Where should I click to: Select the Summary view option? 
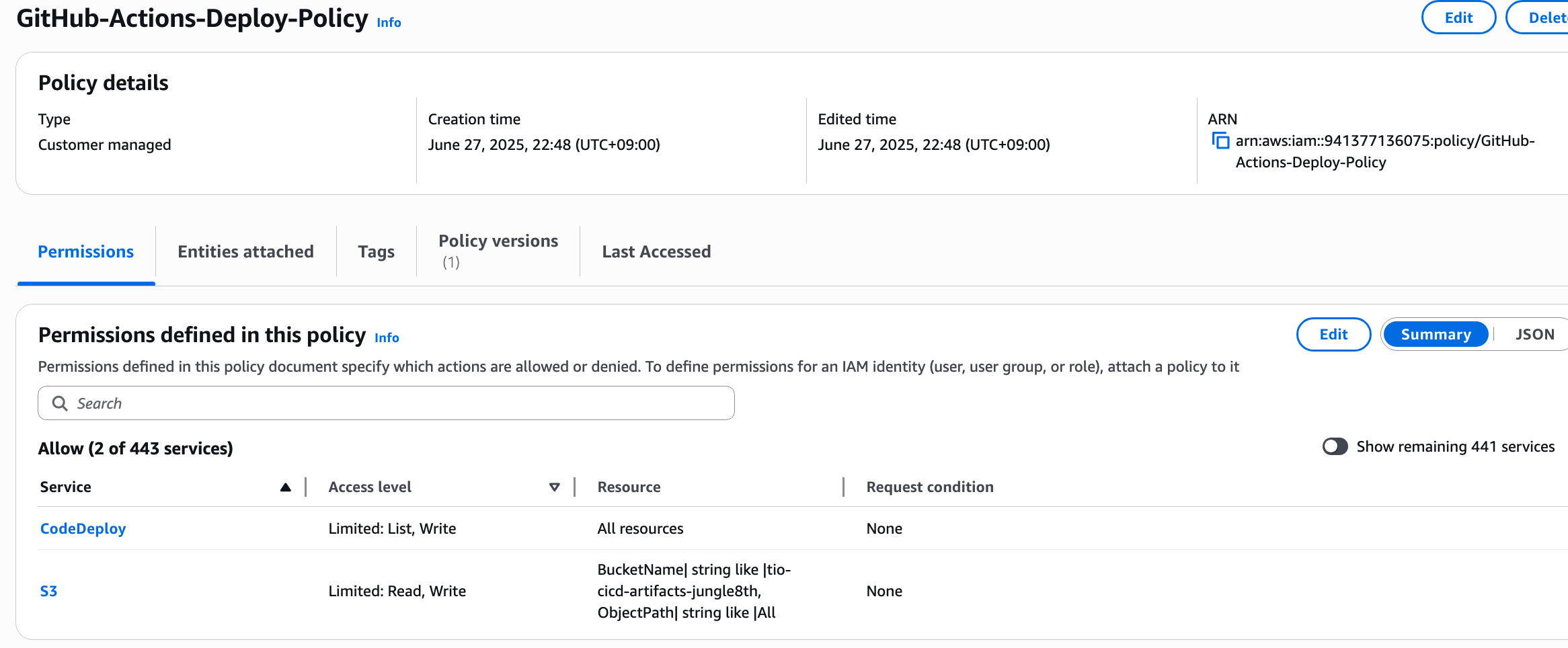(x=1436, y=335)
